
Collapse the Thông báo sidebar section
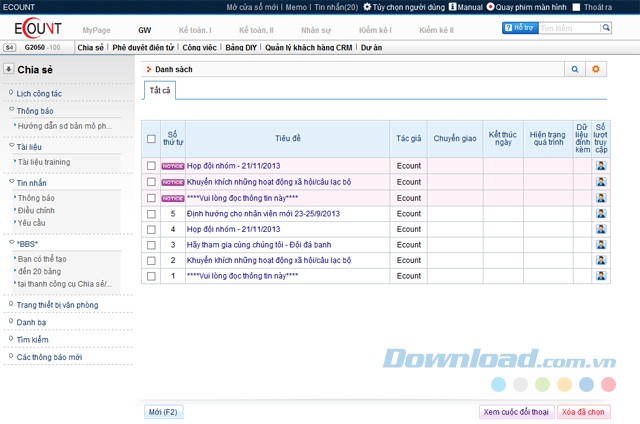(10, 110)
